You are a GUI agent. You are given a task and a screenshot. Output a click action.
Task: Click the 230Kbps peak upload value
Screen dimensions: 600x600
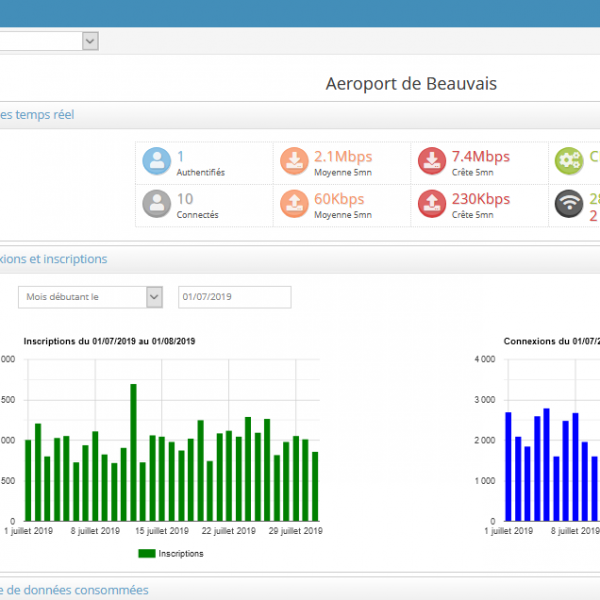pos(481,199)
